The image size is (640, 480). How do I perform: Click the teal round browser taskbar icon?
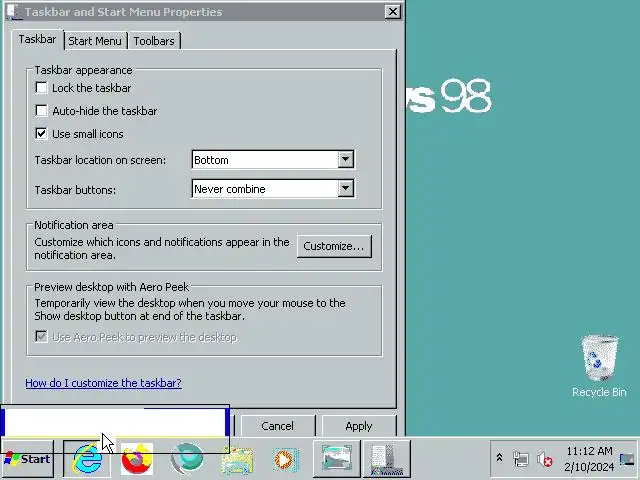[187, 459]
